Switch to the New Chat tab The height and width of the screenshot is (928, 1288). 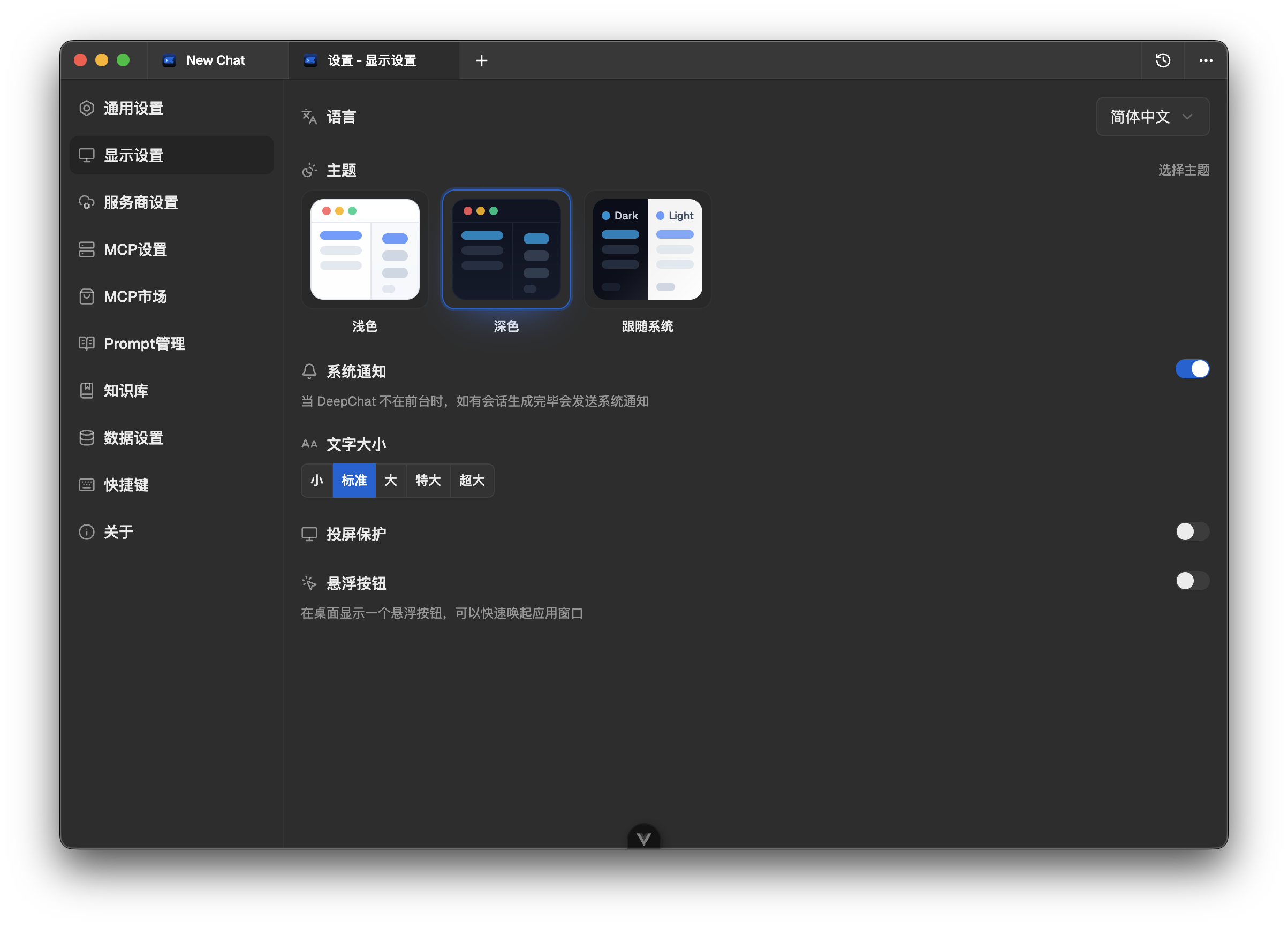coord(216,60)
